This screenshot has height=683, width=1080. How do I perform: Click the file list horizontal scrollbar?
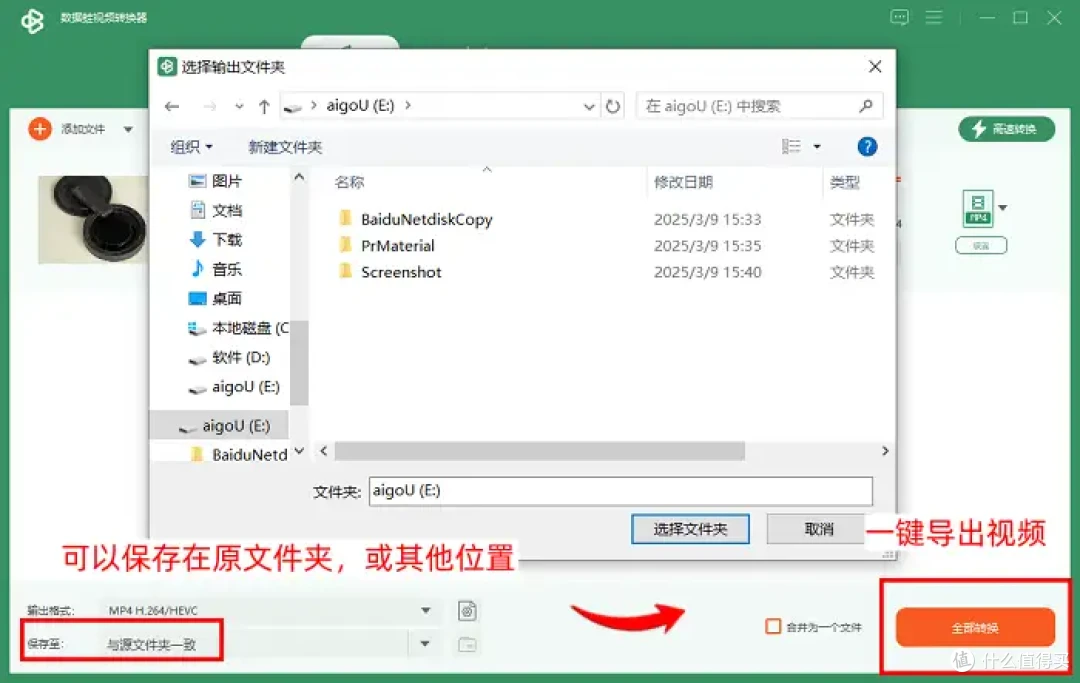539,451
